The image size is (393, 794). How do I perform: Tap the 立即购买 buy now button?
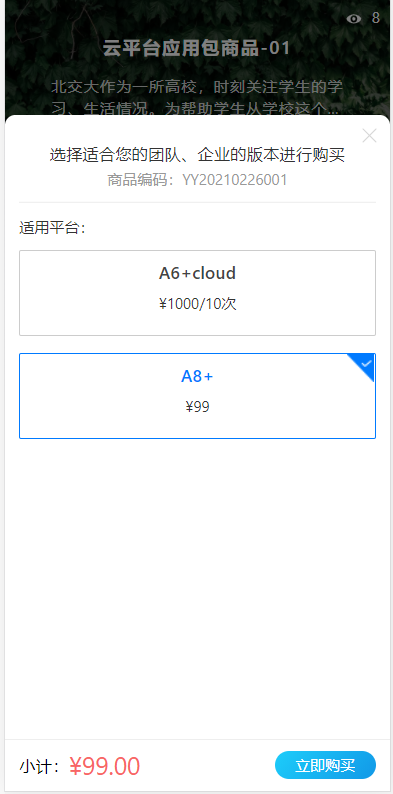click(325, 765)
